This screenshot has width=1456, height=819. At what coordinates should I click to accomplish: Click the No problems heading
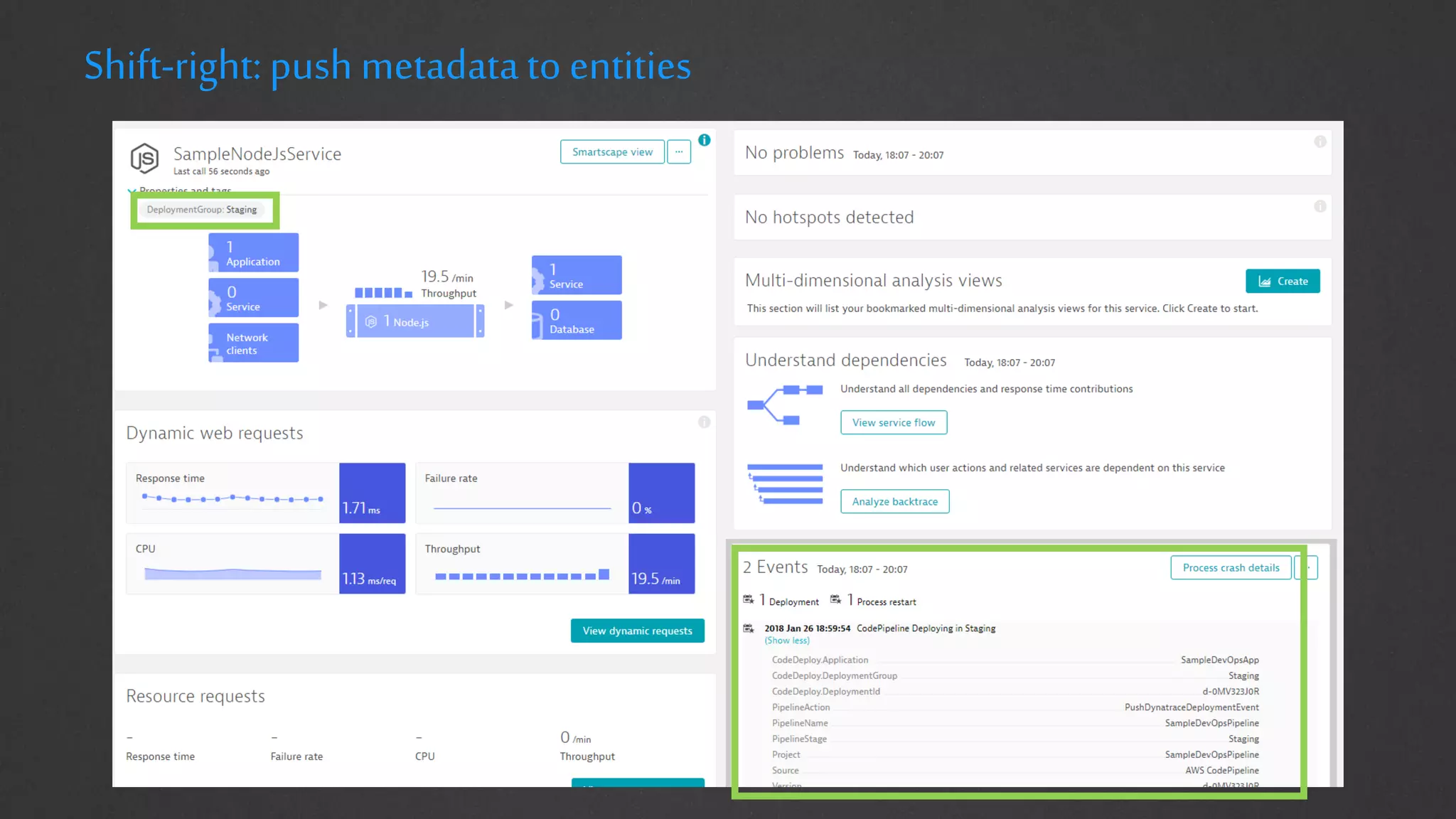point(794,153)
